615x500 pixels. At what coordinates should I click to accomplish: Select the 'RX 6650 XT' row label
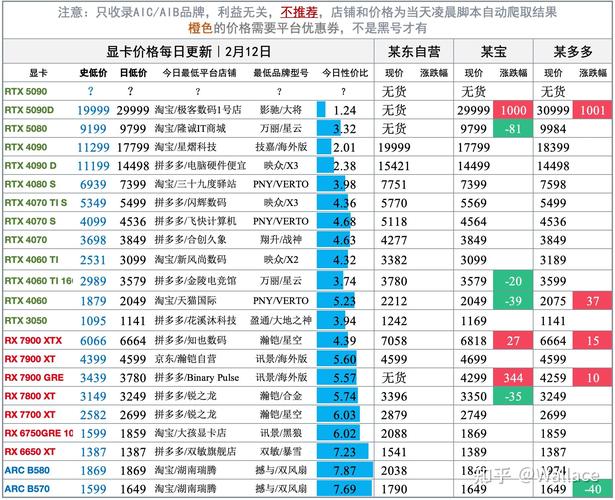(x=30, y=452)
